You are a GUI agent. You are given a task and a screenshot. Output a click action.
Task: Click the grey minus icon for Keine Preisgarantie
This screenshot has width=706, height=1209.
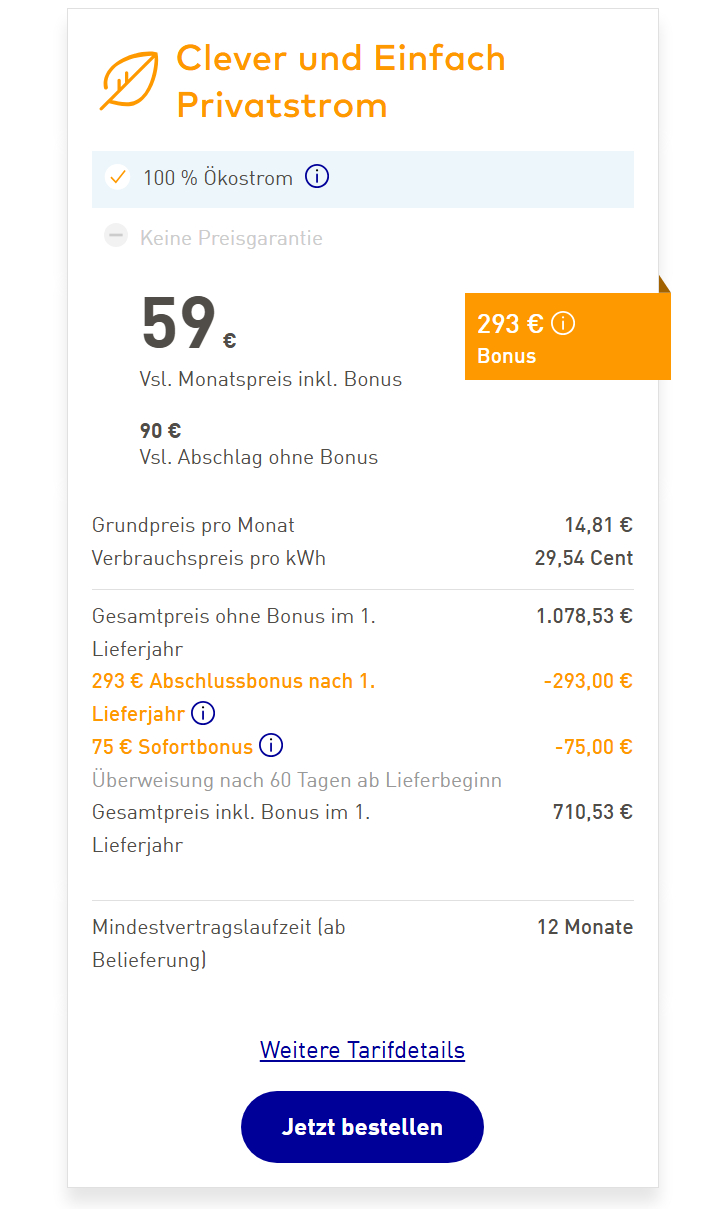(x=117, y=237)
